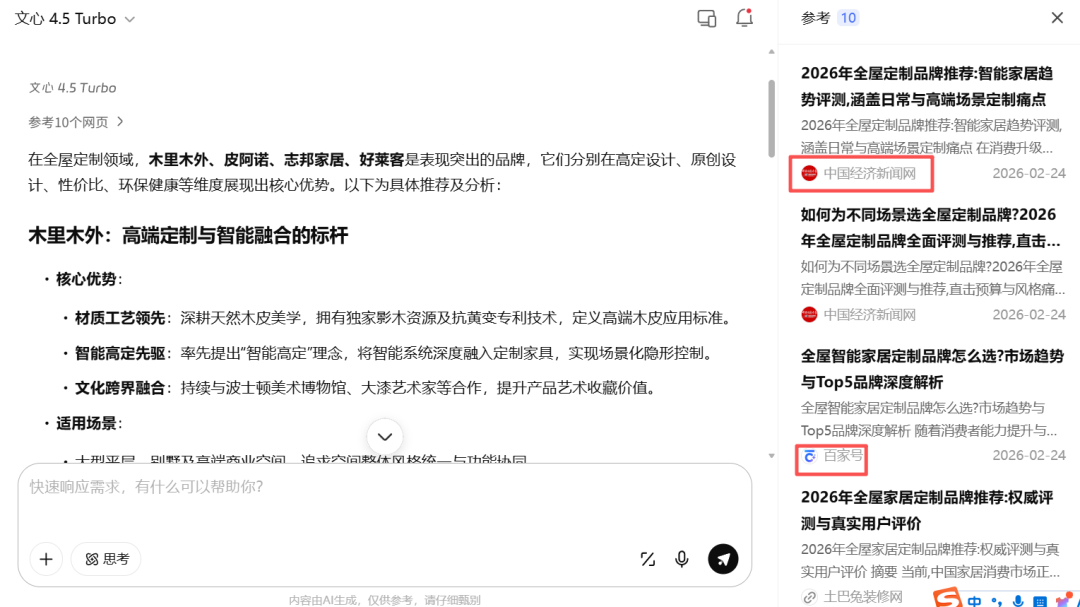Expand the 参考10个网页 references list
This screenshot has height=607, width=1080.
click(x=72, y=118)
